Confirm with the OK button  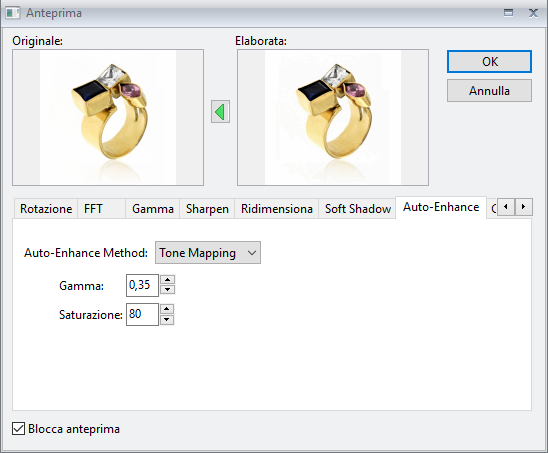coord(489,62)
